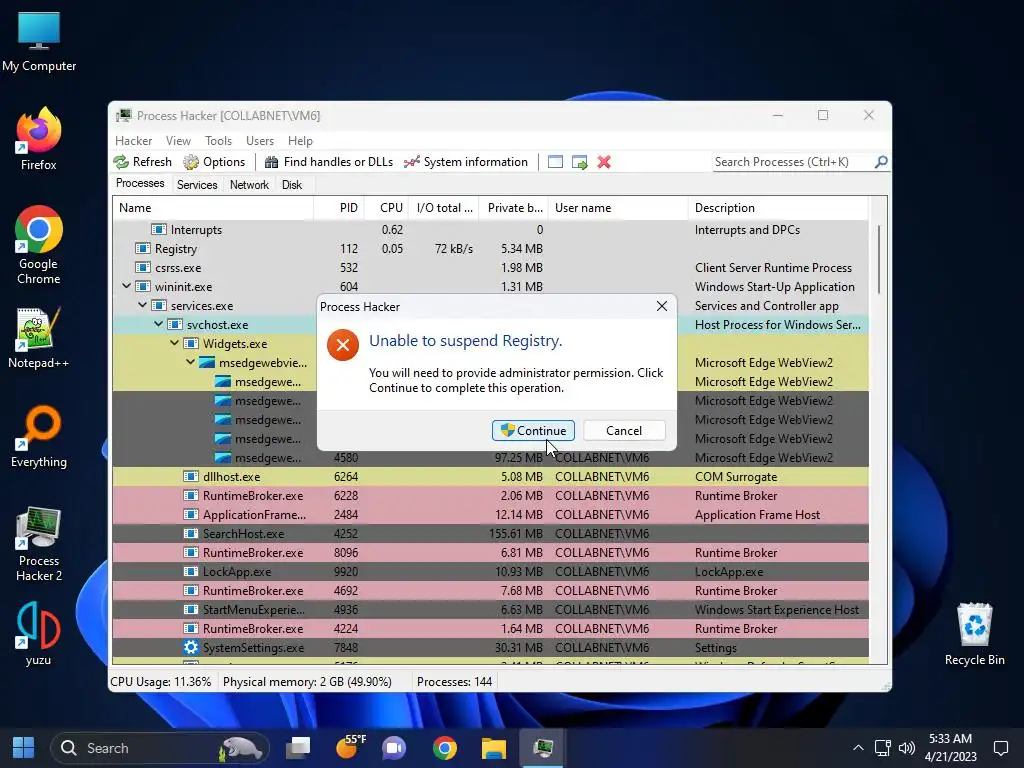
Task: Open Google Chrome desktop shortcut
Action: pyautogui.click(x=39, y=245)
